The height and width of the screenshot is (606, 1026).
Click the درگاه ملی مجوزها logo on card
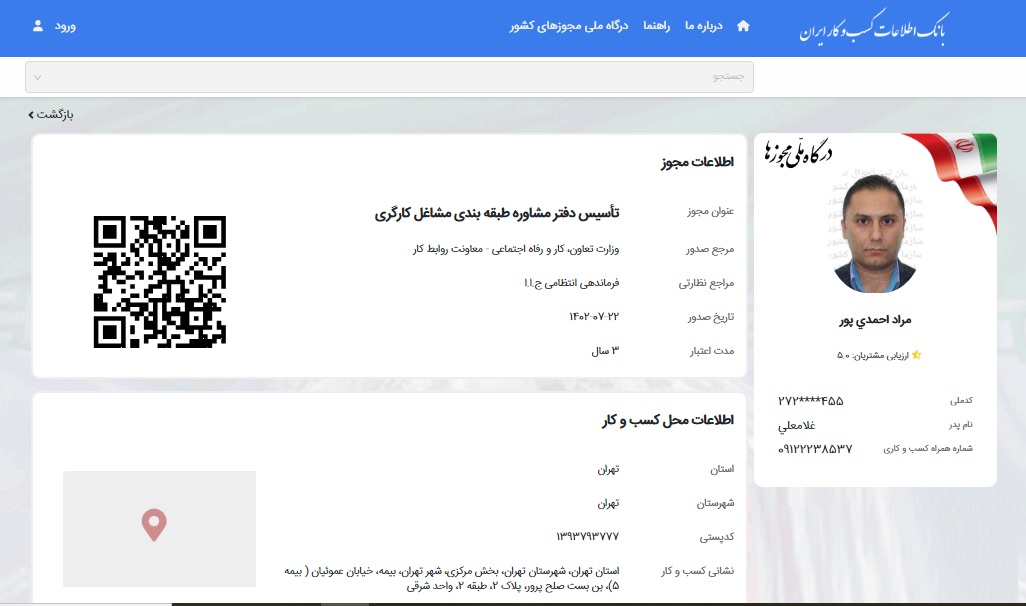tap(798, 154)
